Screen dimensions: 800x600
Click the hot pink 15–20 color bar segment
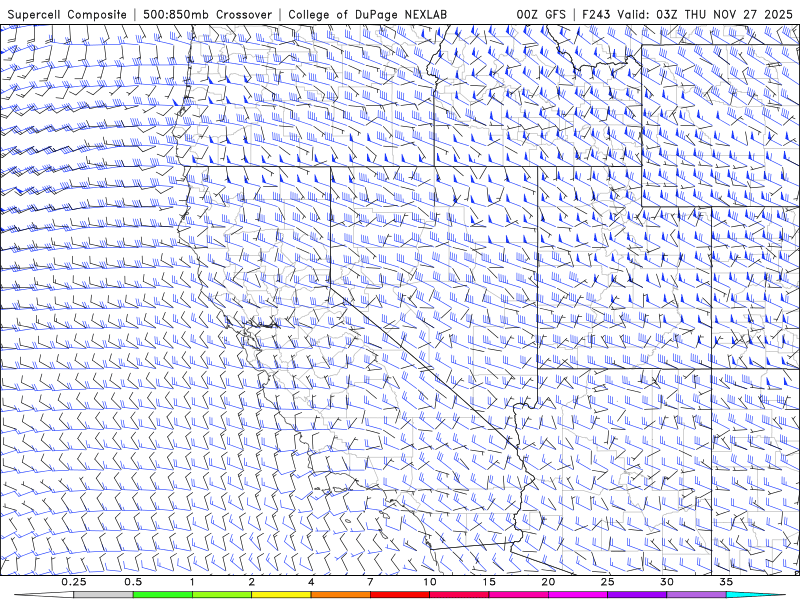518,595
